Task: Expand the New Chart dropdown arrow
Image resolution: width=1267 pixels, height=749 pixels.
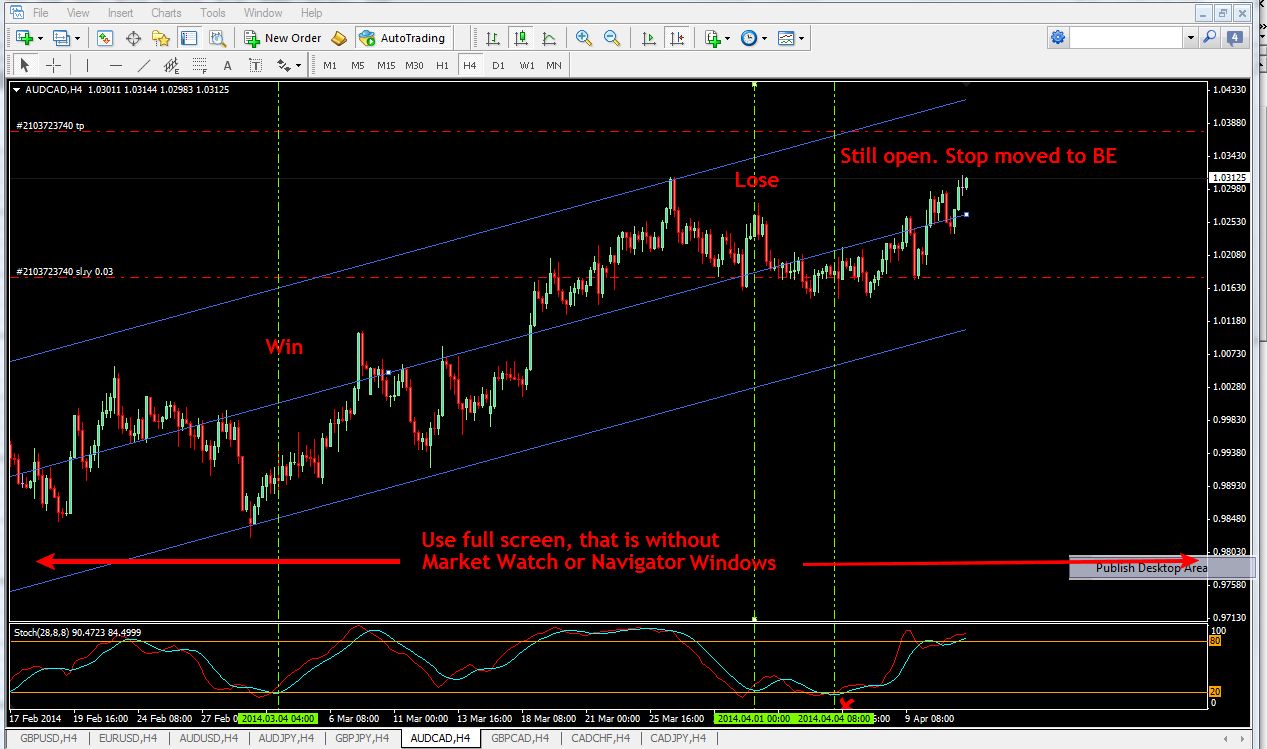Action: click(39, 39)
